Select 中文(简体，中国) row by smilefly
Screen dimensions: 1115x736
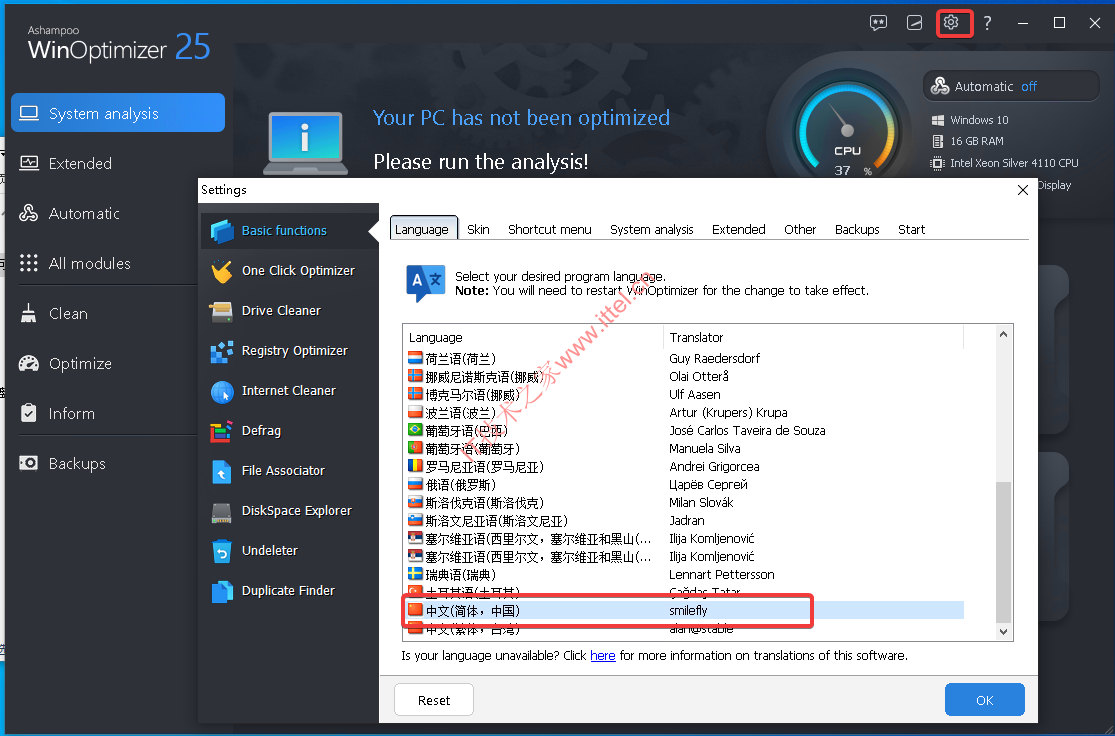pos(685,610)
